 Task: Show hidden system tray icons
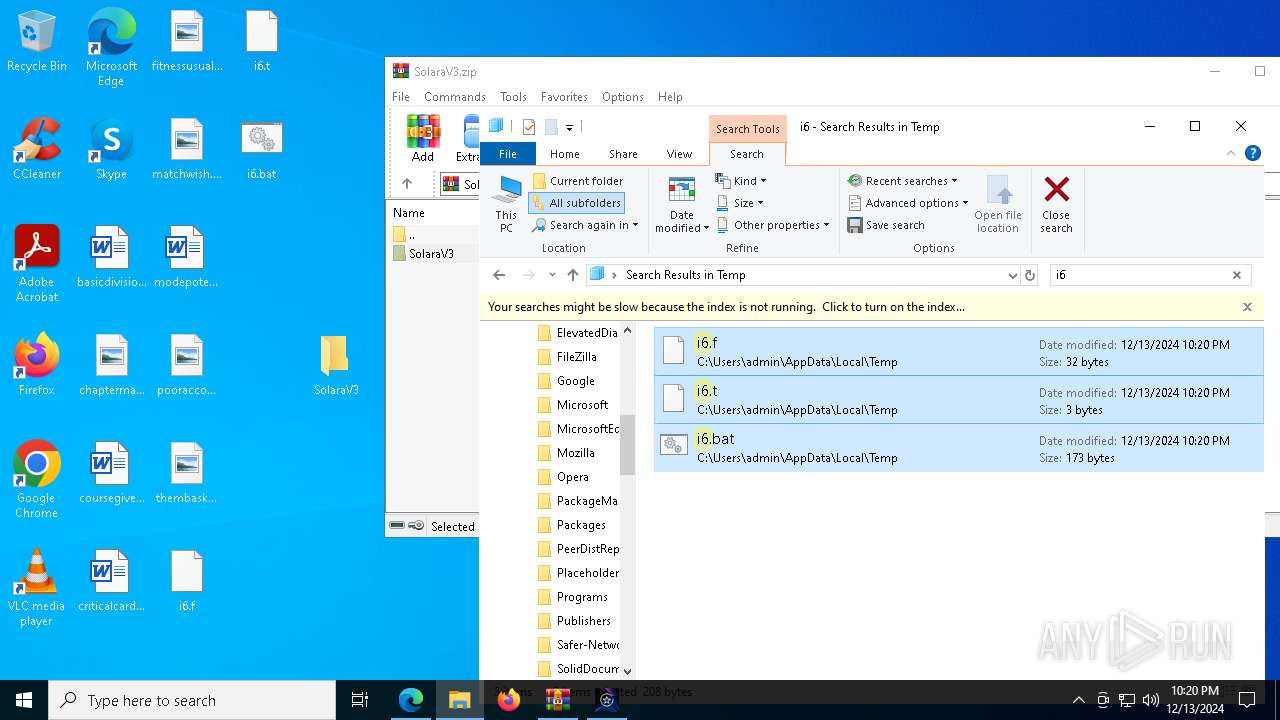click(1078, 700)
